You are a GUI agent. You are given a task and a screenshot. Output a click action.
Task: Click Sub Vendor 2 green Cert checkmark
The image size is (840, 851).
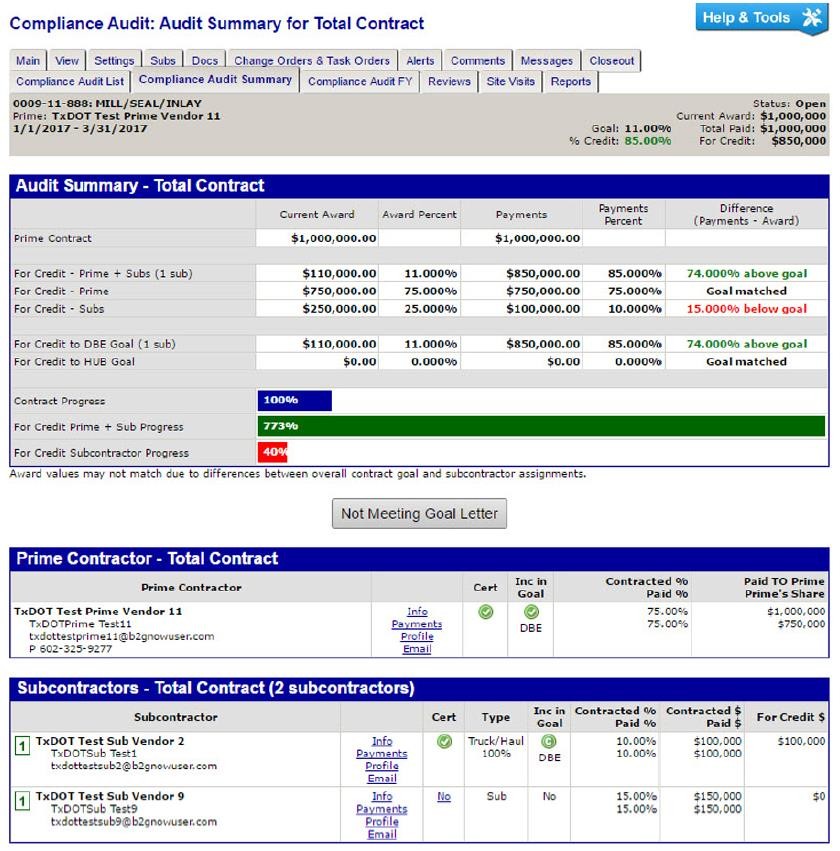coord(444,742)
